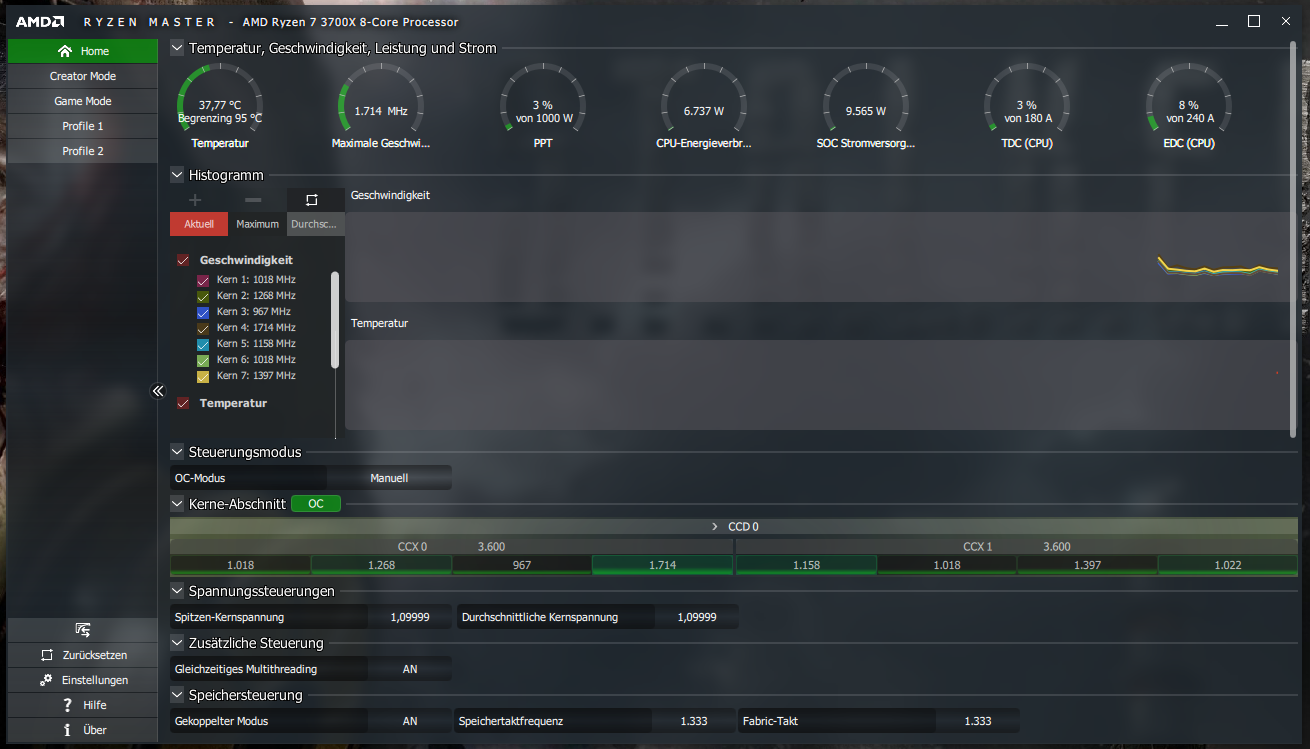The width and height of the screenshot is (1310, 749).
Task: Click the Fabric-Takt value 1.333
Action: [978, 721]
